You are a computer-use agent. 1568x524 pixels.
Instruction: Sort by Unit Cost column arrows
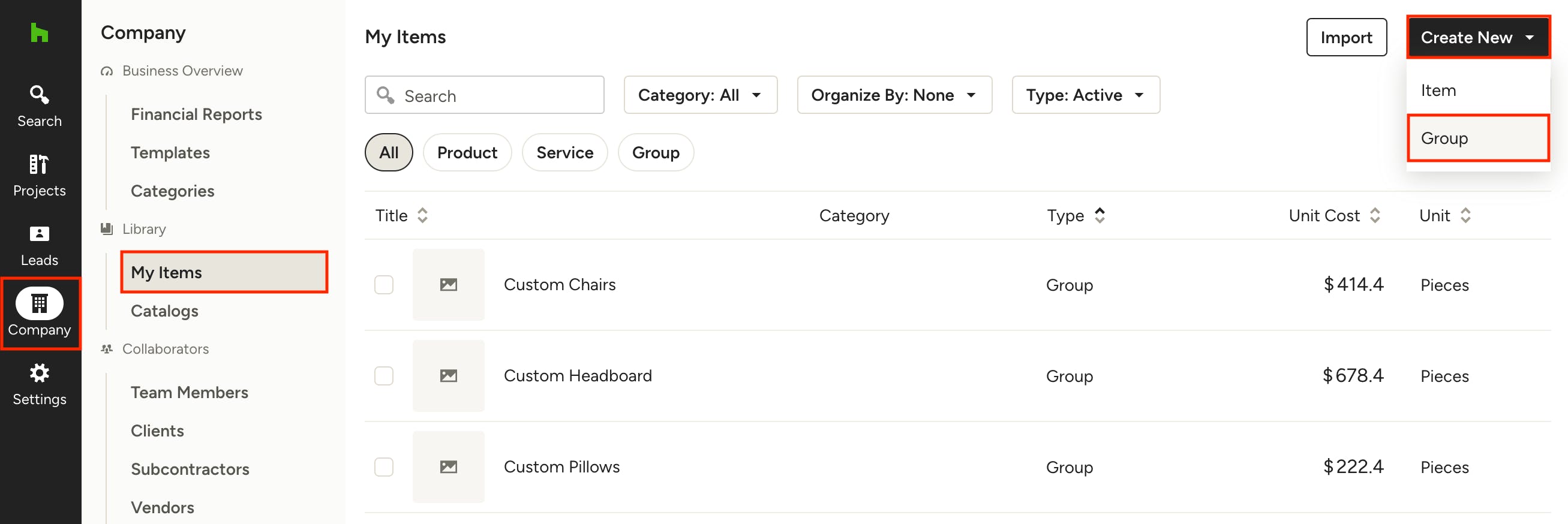(x=1374, y=215)
